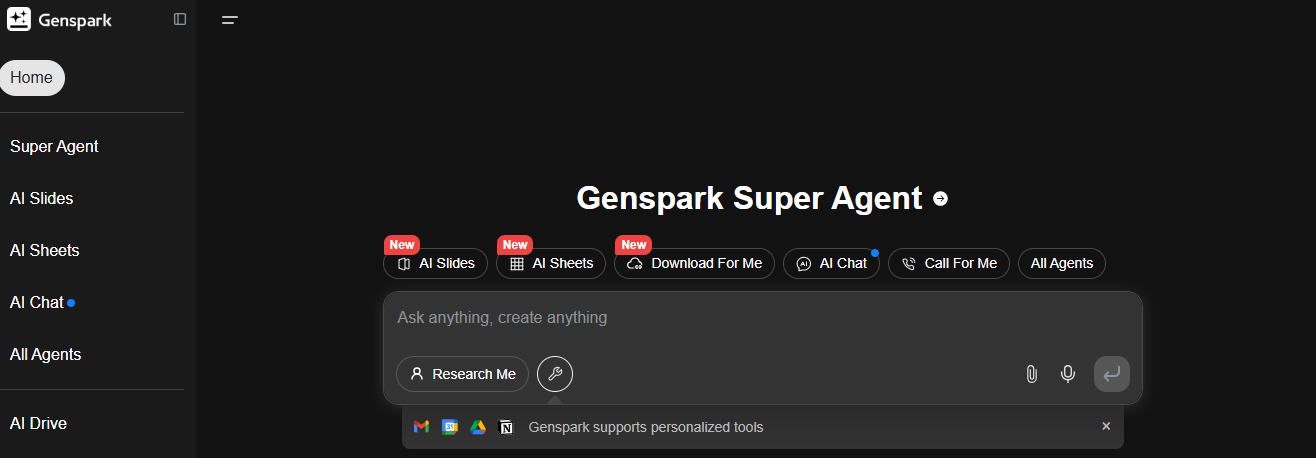The width and height of the screenshot is (1316, 458).
Task: Open AI Chat in the sidebar
Action: click(x=37, y=302)
